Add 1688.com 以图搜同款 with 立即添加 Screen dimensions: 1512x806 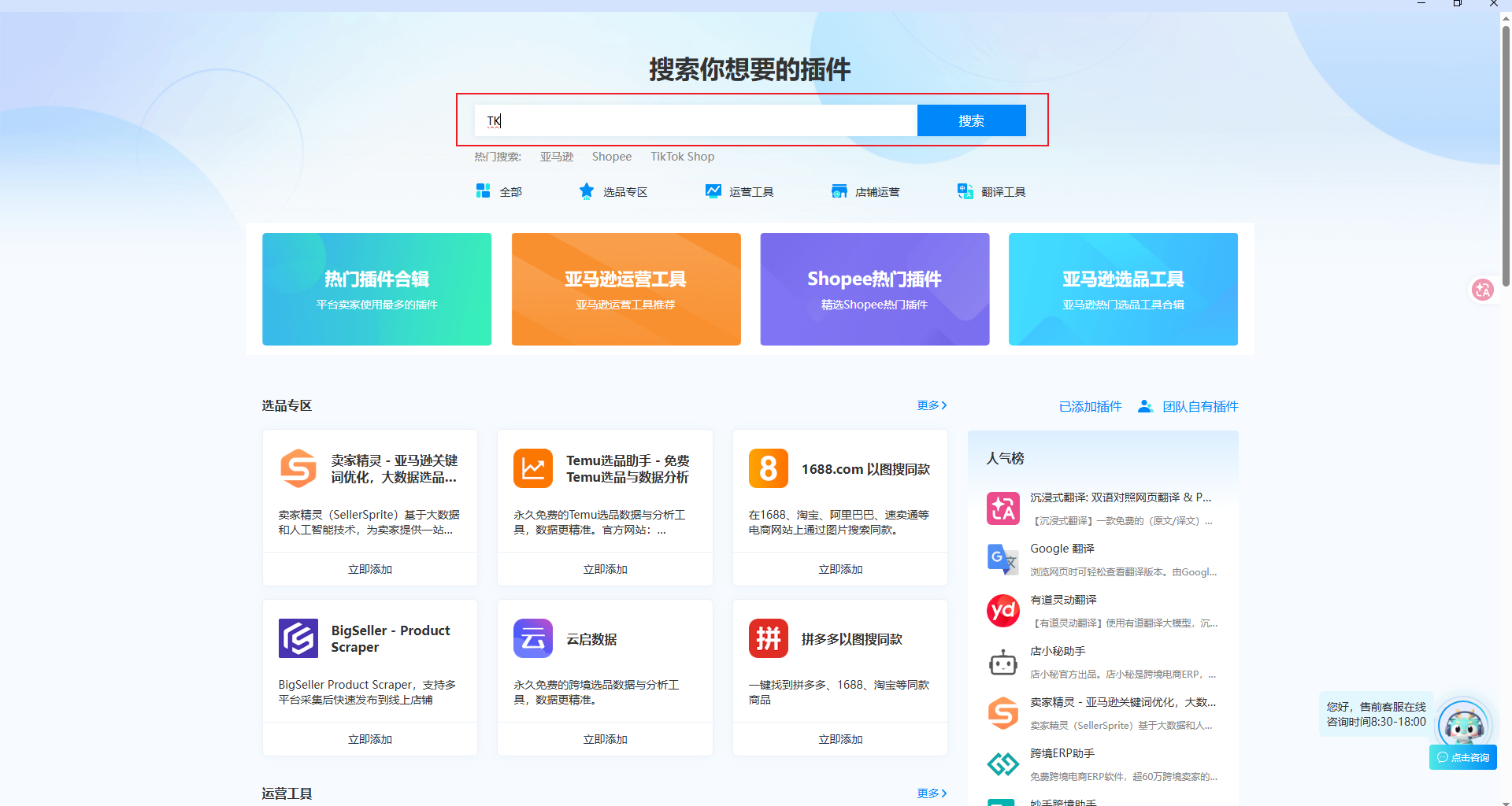tap(840, 569)
